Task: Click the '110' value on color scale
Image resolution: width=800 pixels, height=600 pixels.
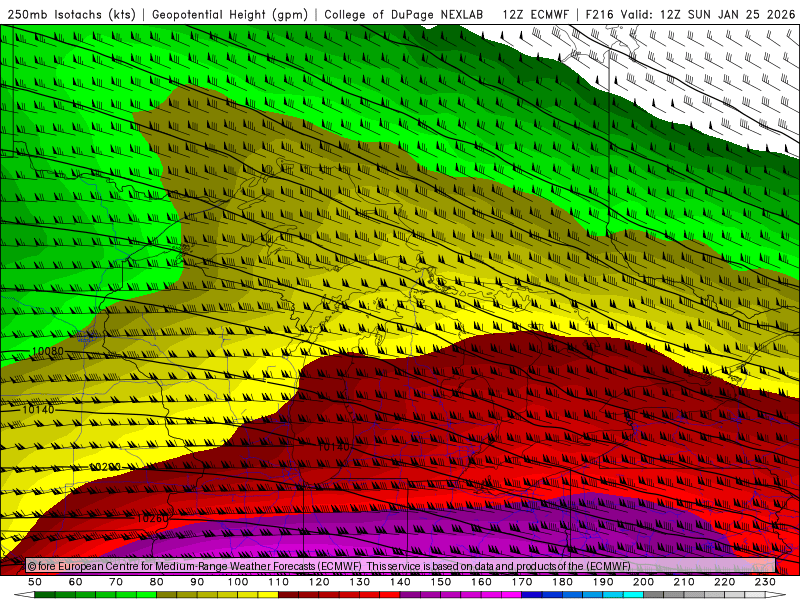Action: [278, 582]
